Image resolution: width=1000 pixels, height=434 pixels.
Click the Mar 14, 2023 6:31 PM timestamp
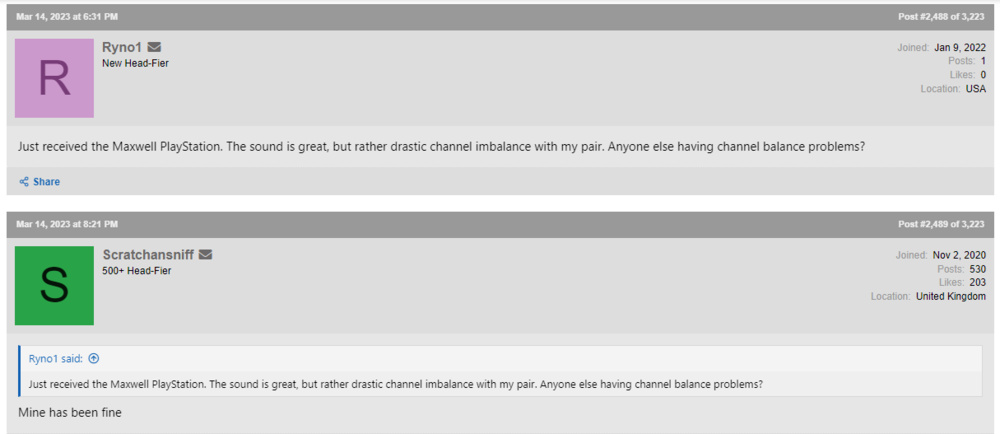tap(67, 16)
